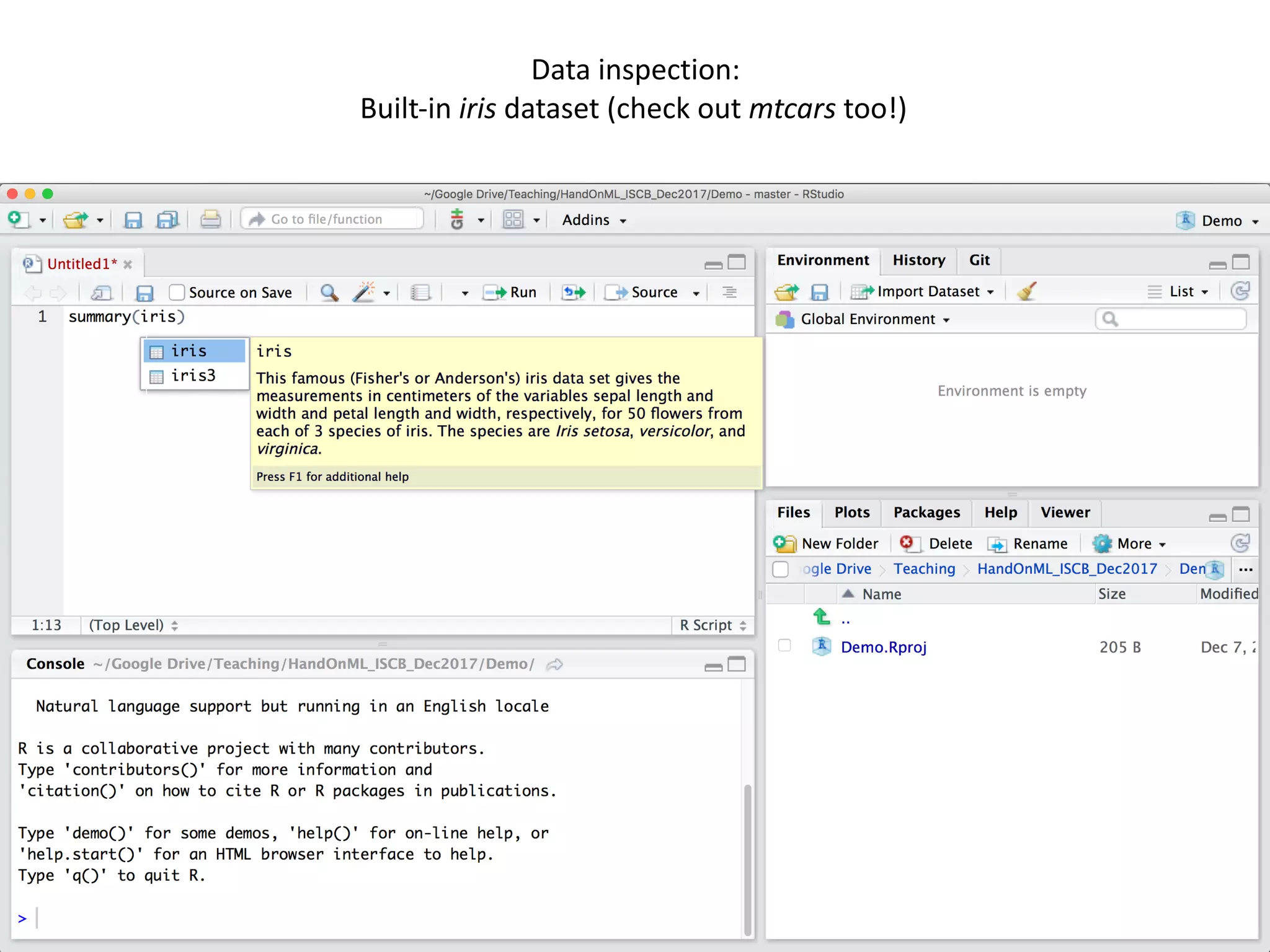Check the select-all box in Files pane
The height and width of the screenshot is (952, 1270).
tap(780, 569)
